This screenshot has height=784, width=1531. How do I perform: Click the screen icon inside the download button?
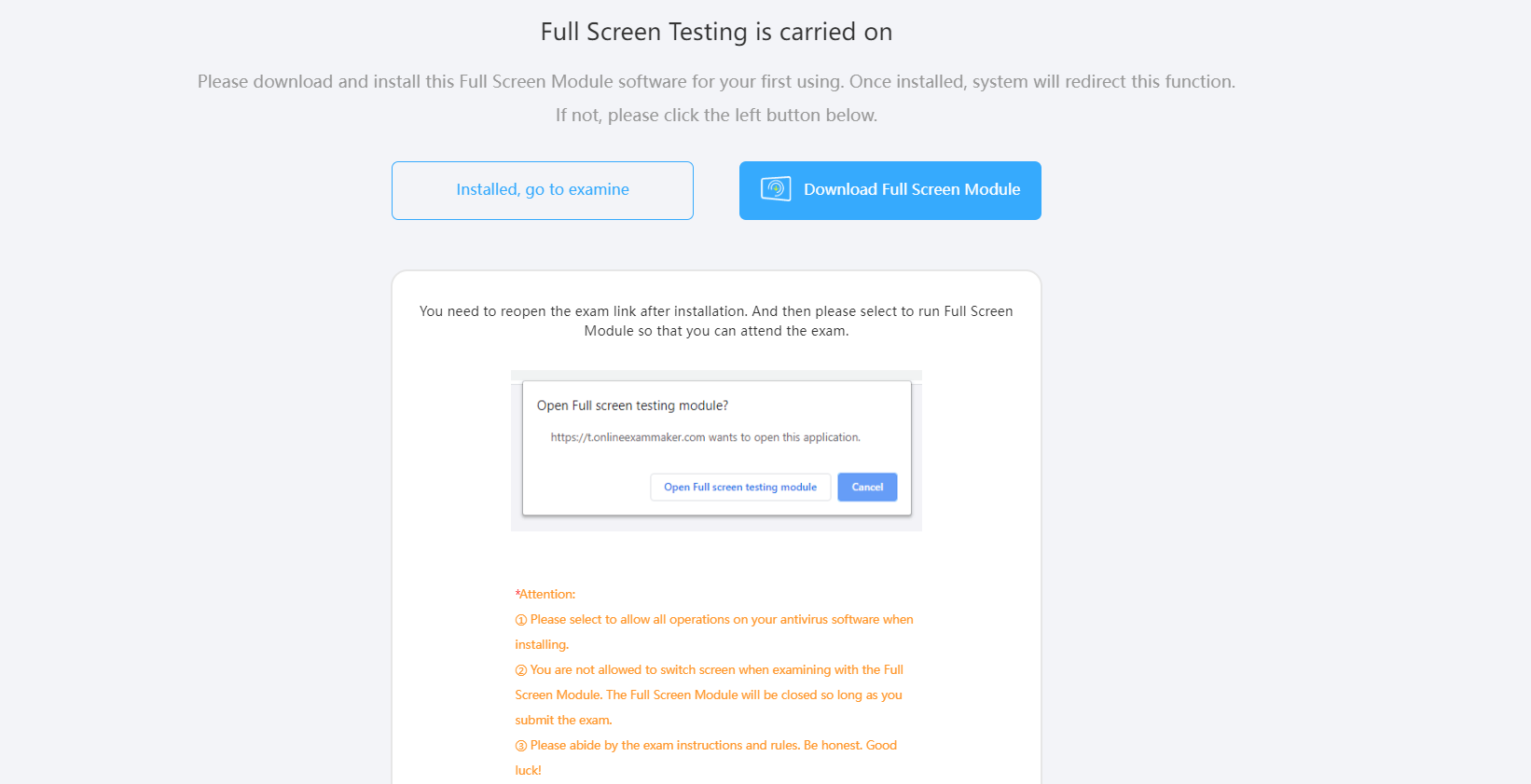tap(776, 189)
